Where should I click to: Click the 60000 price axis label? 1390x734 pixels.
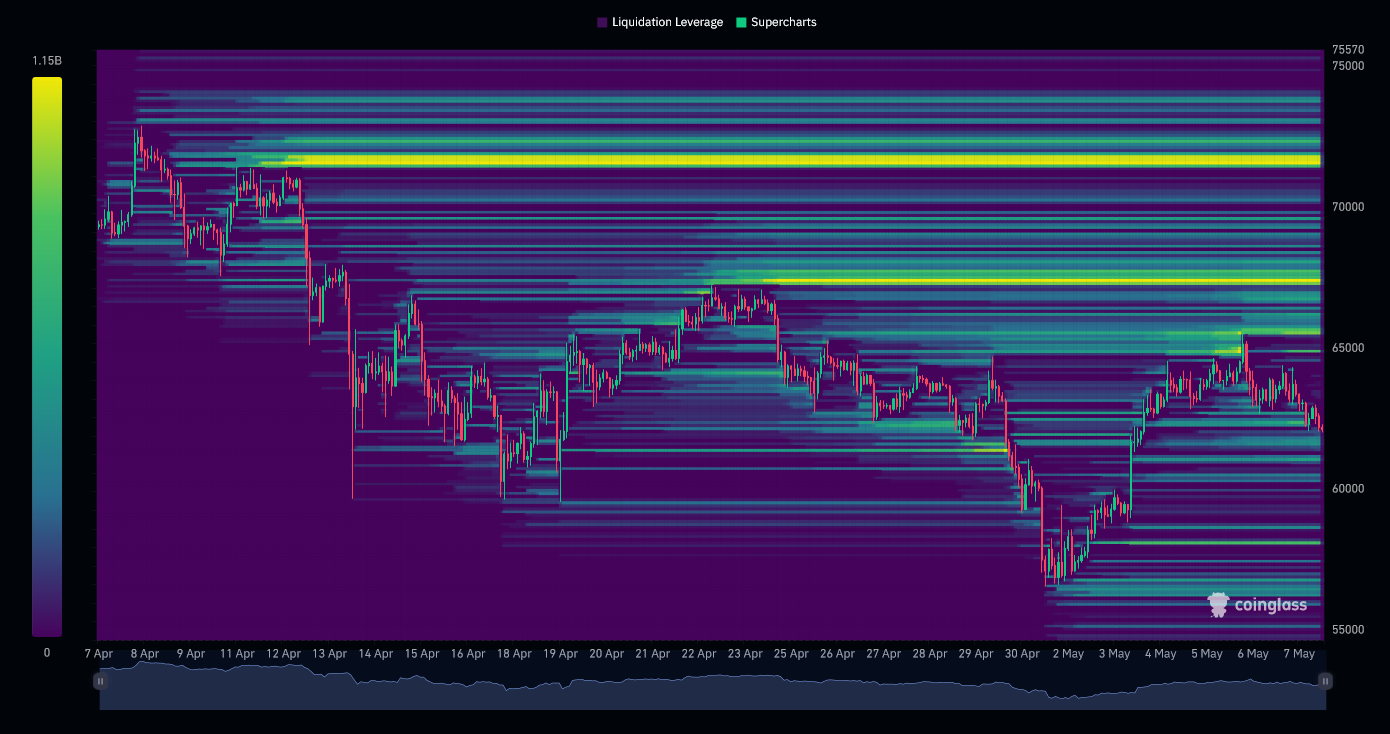coord(1348,489)
